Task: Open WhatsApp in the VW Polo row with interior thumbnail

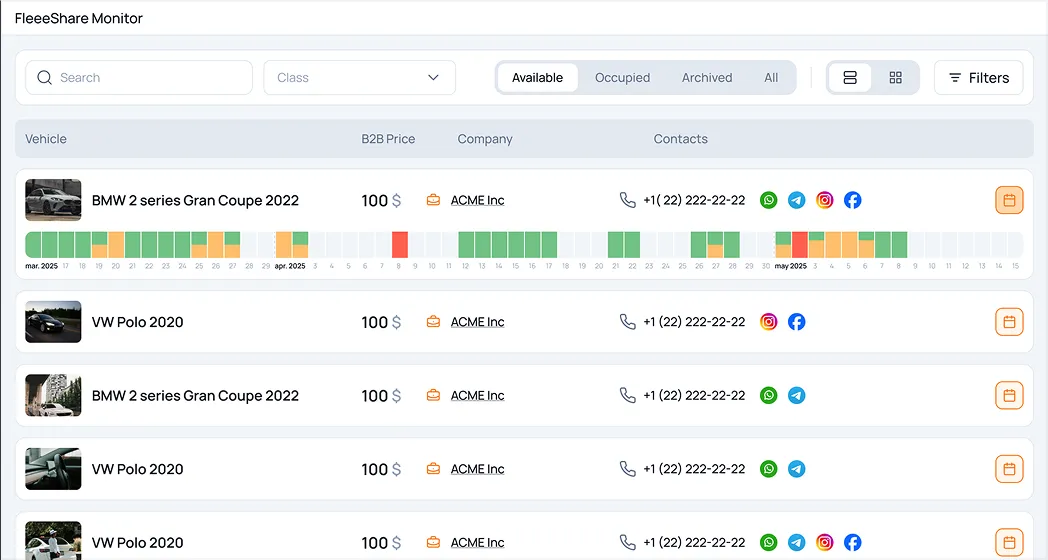Action: click(x=769, y=468)
